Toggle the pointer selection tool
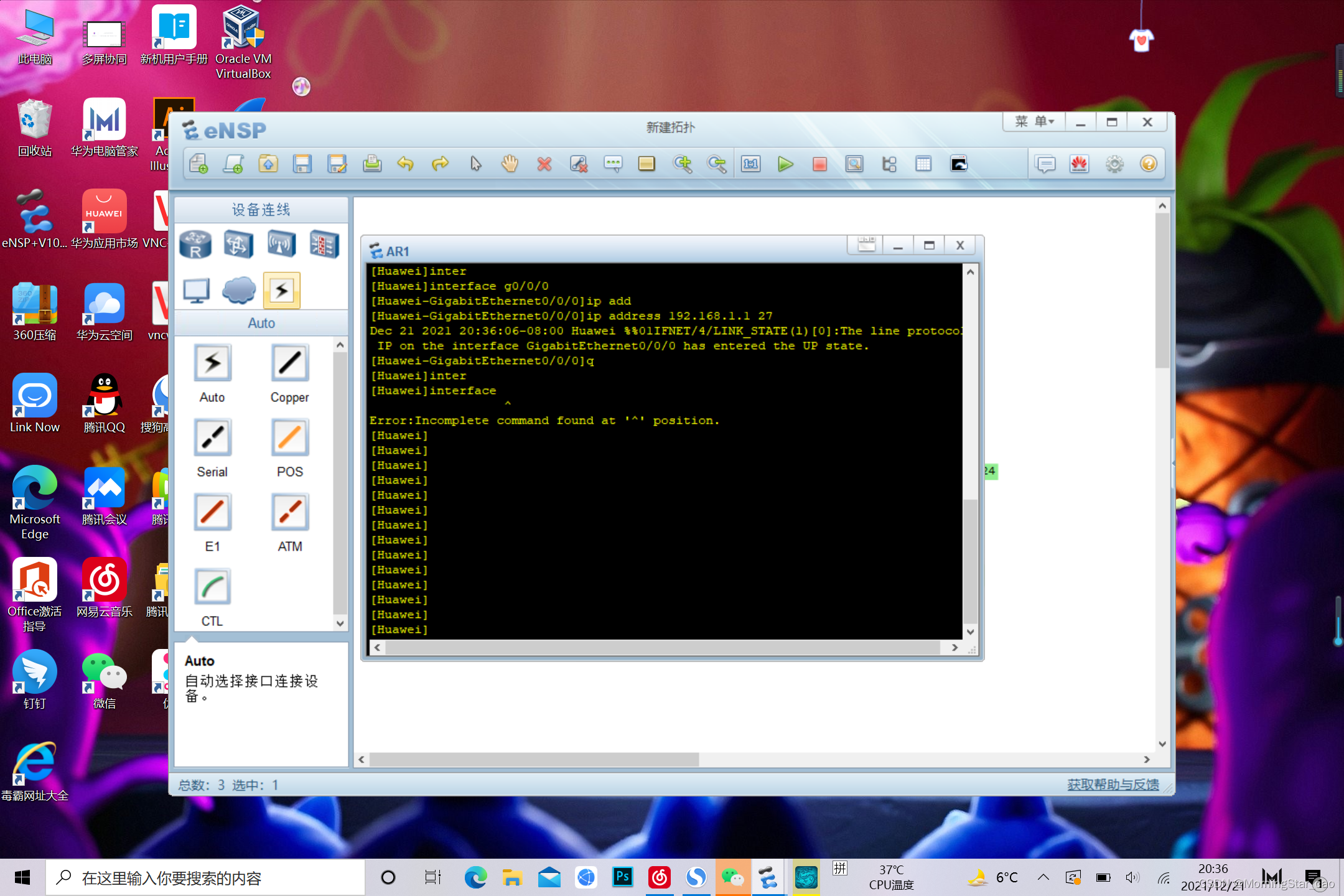 point(475,164)
